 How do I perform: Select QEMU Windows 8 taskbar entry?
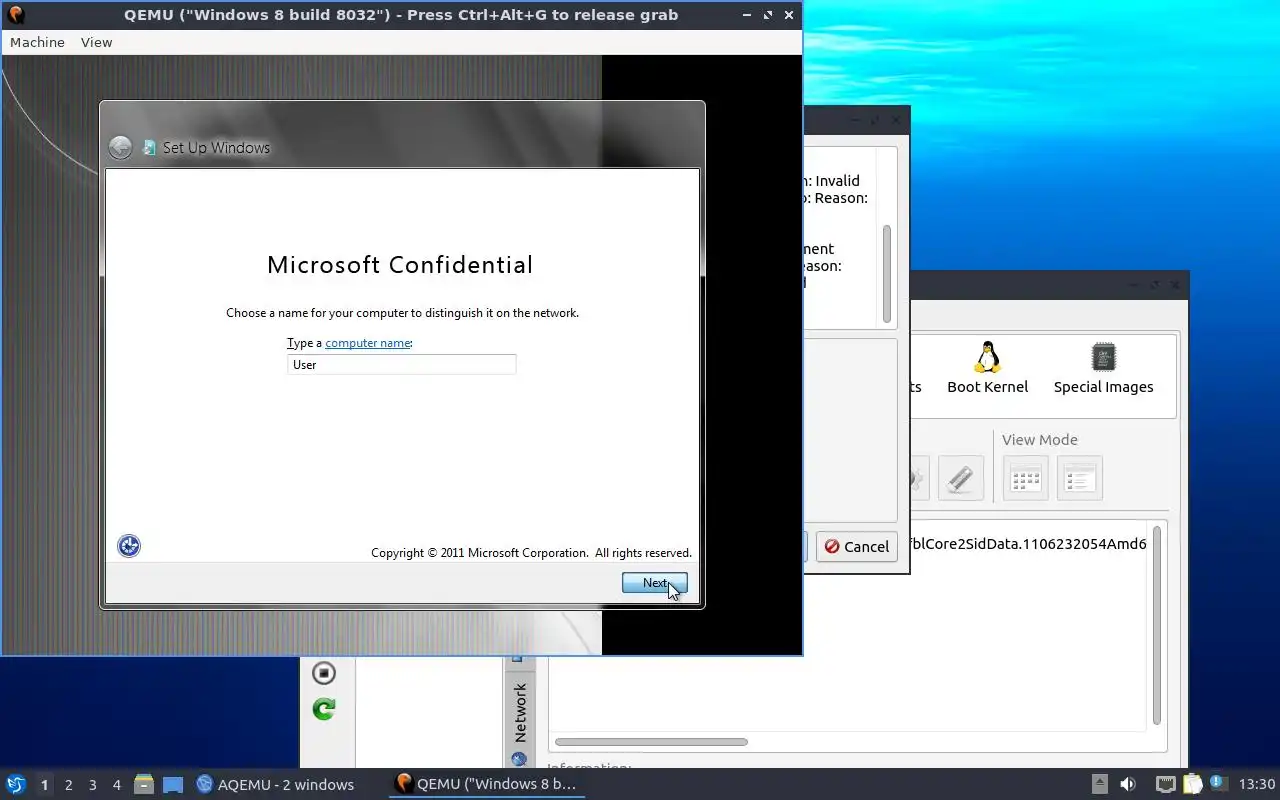click(486, 784)
